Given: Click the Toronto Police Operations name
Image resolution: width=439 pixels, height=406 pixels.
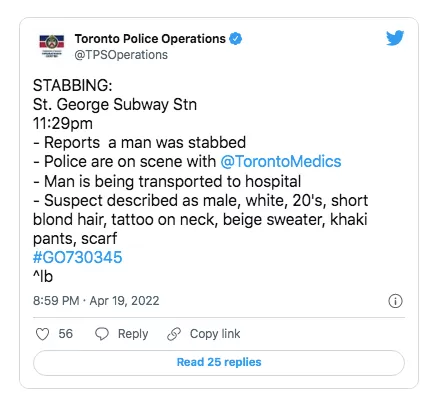Looking at the screenshot, I should coord(150,39).
